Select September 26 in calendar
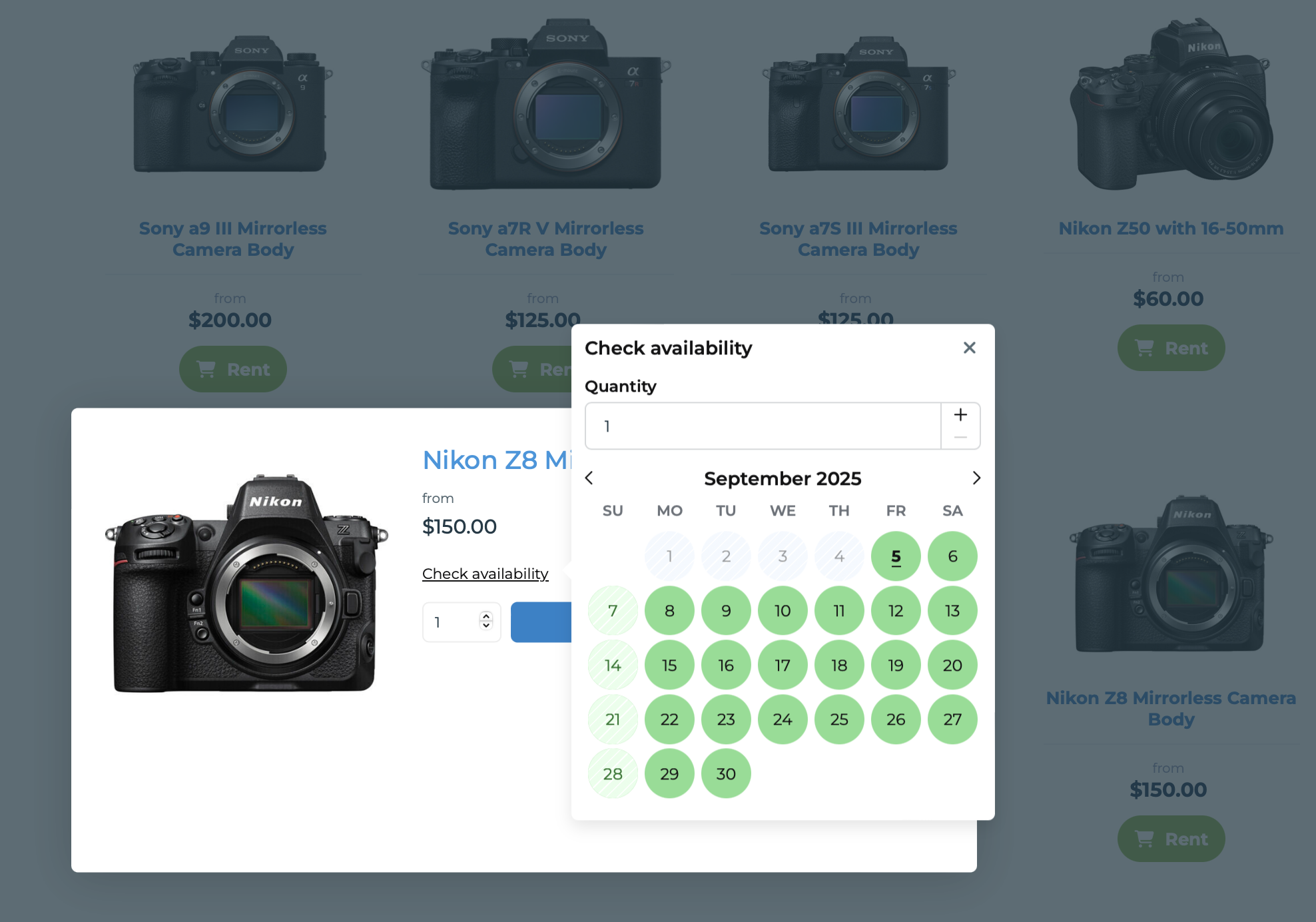1316x922 pixels. pos(896,719)
